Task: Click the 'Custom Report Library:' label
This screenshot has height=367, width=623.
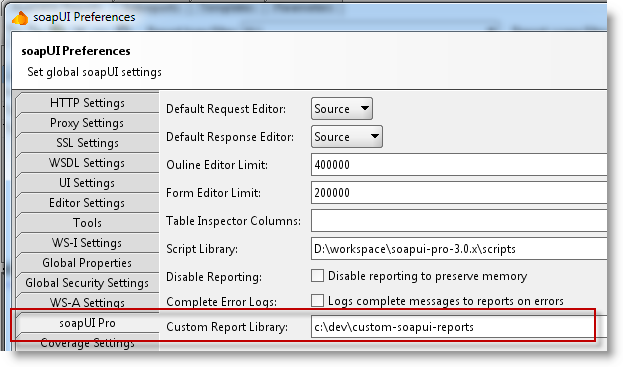Action: point(227,327)
